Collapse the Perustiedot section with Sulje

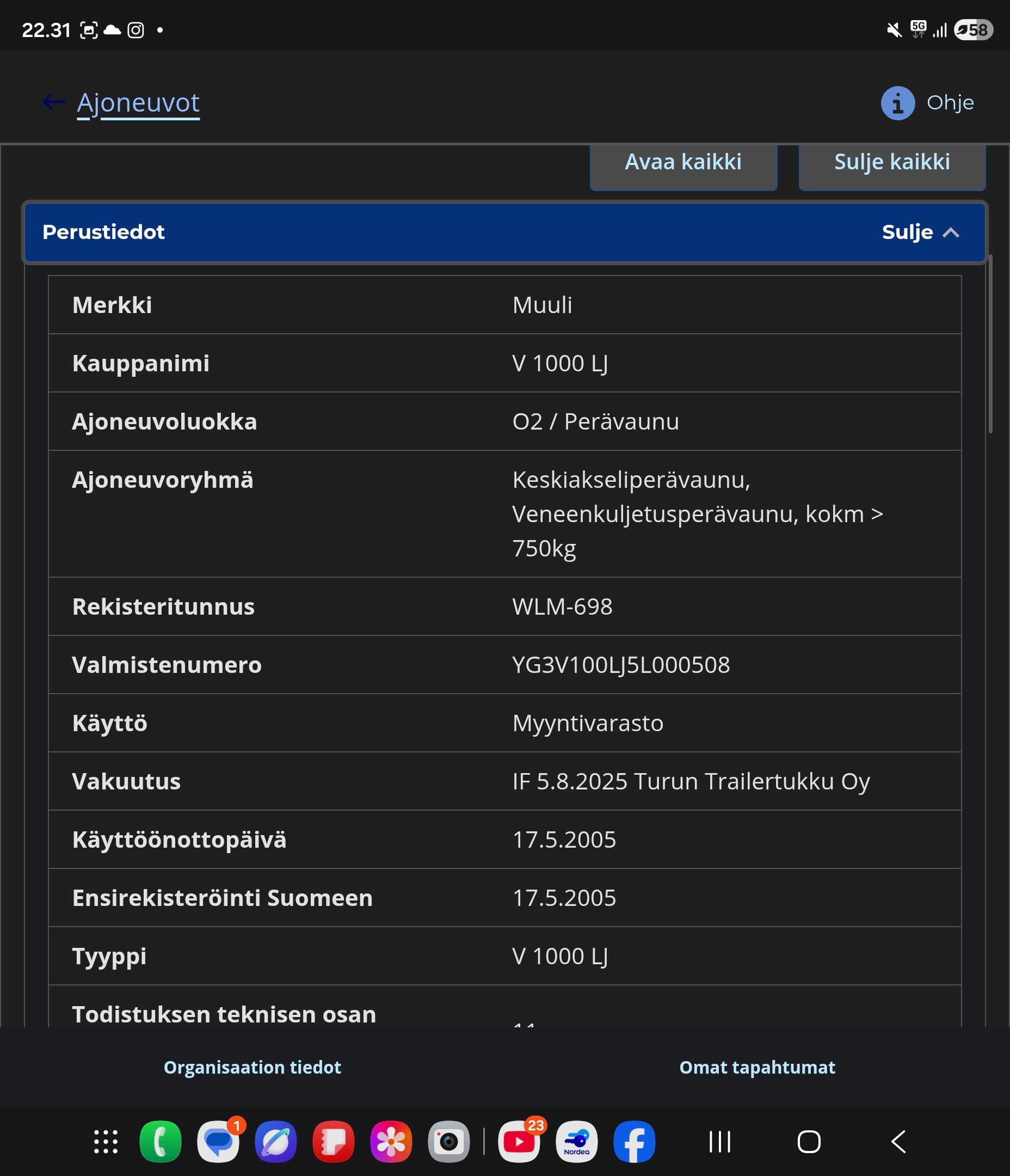pyautogui.click(x=907, y=232)
